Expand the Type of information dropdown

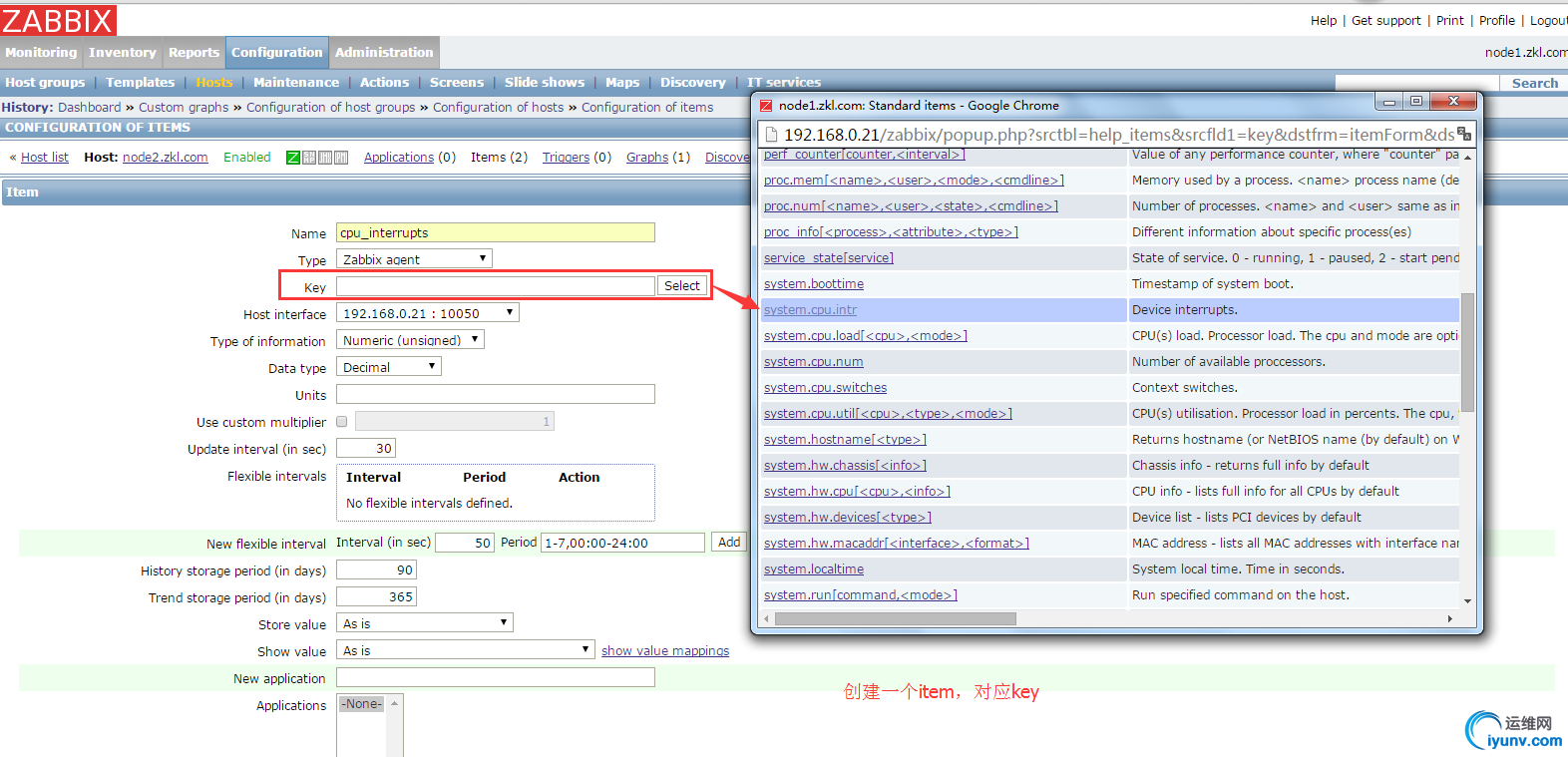[409, 340]
